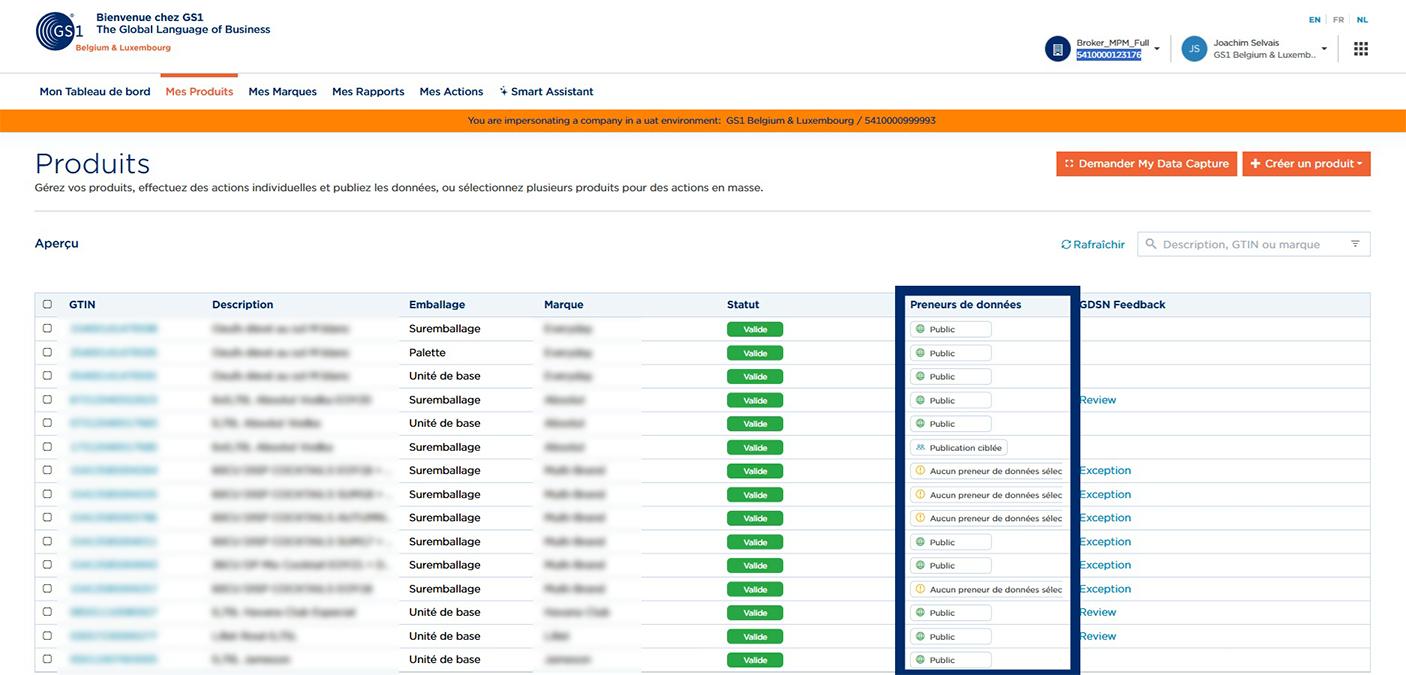
Task: Click the orange impersonation banner text
Action: (702, 121)
